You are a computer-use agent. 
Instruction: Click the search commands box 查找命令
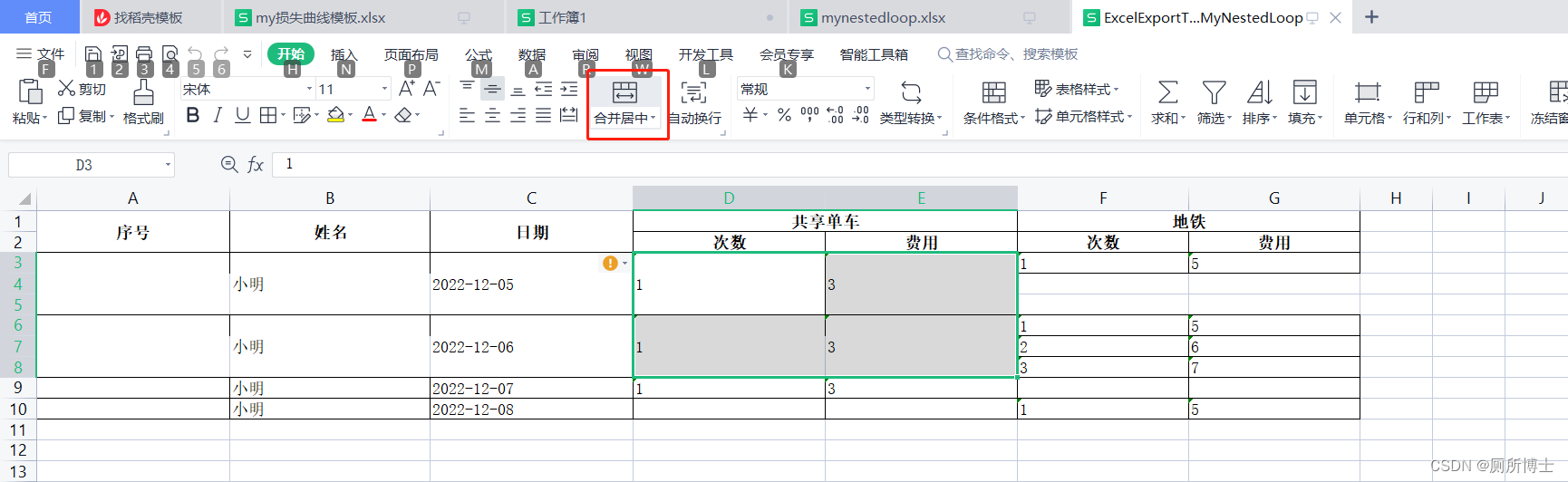1008,54
